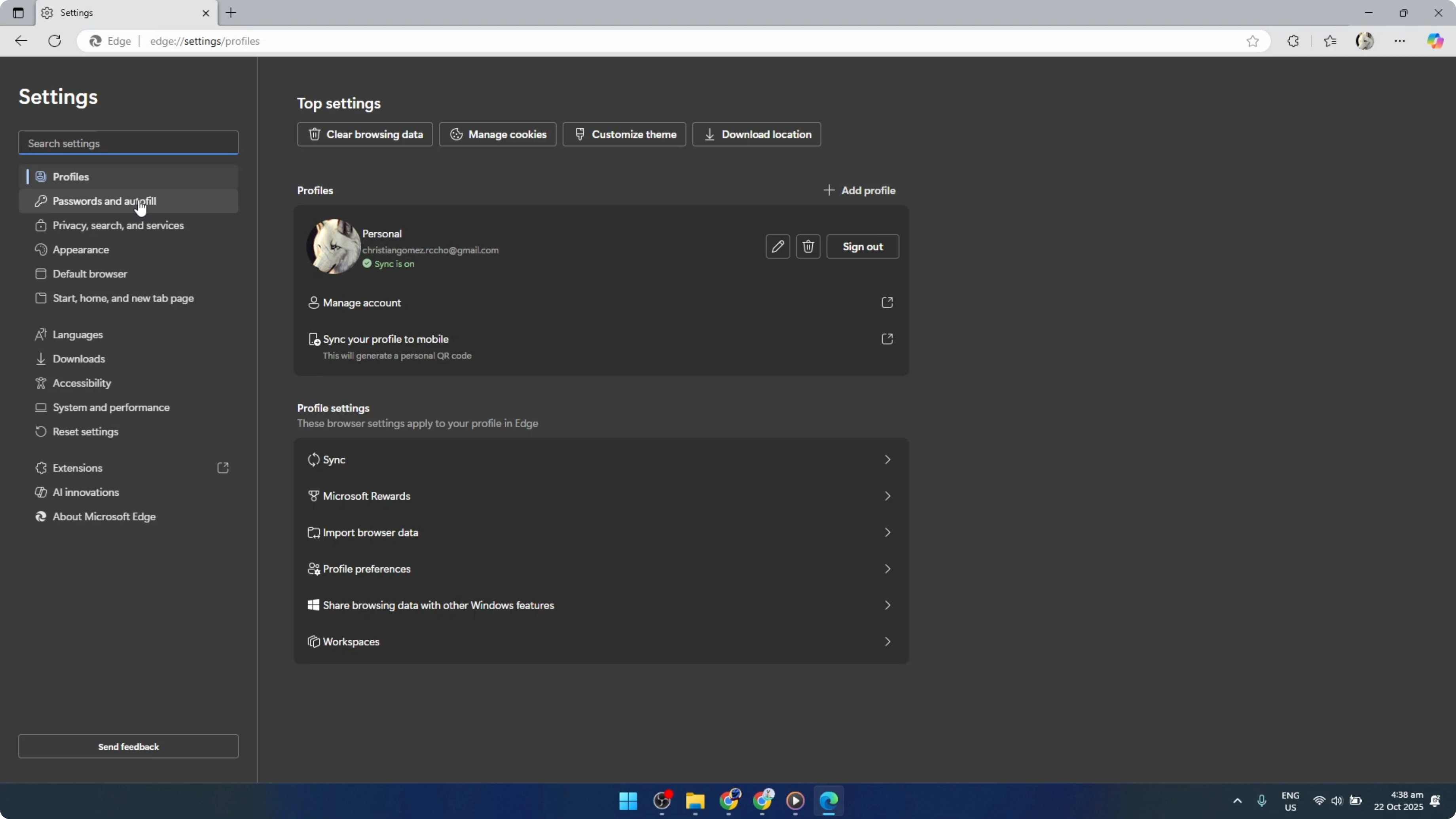Focus the Search settings field
Viewport: 1456px width, 819px height.
(x=128, y=143)
